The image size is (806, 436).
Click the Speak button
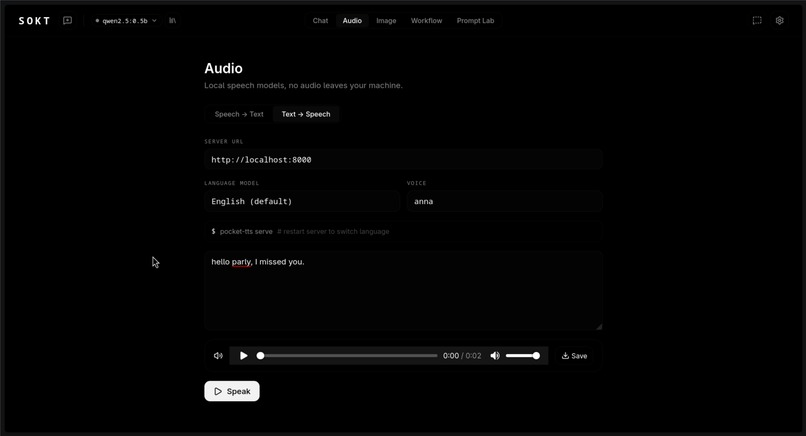(x=232, y=391)
